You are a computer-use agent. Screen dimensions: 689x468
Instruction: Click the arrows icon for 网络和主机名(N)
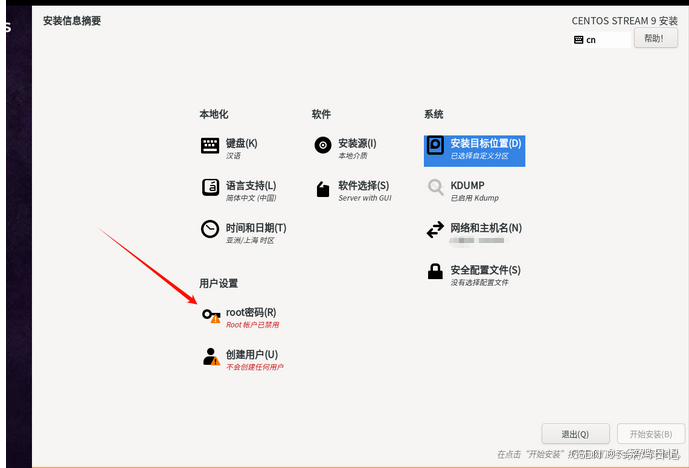click(435, 229)
